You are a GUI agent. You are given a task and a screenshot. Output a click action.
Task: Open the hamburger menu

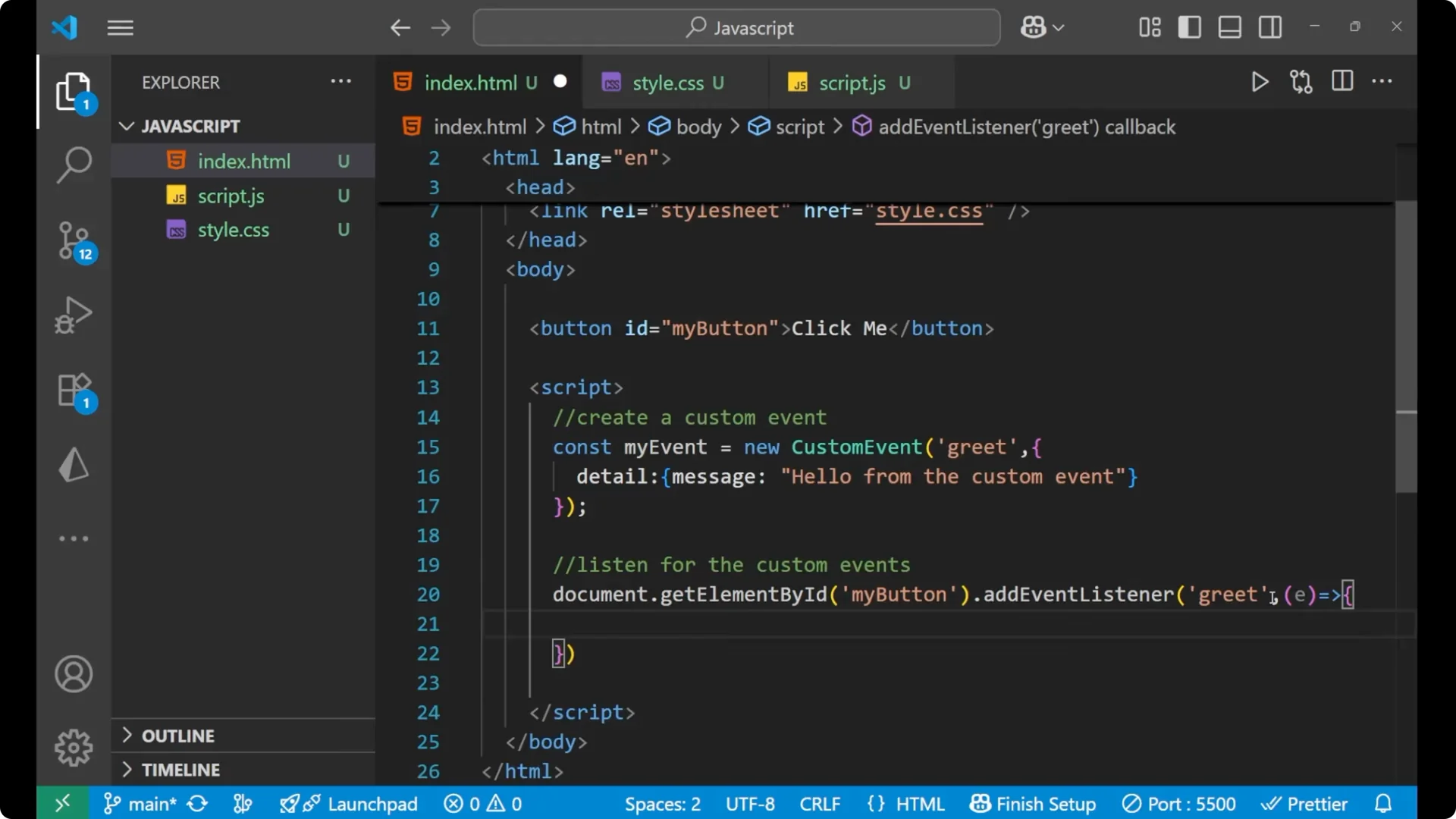(120, 27)
